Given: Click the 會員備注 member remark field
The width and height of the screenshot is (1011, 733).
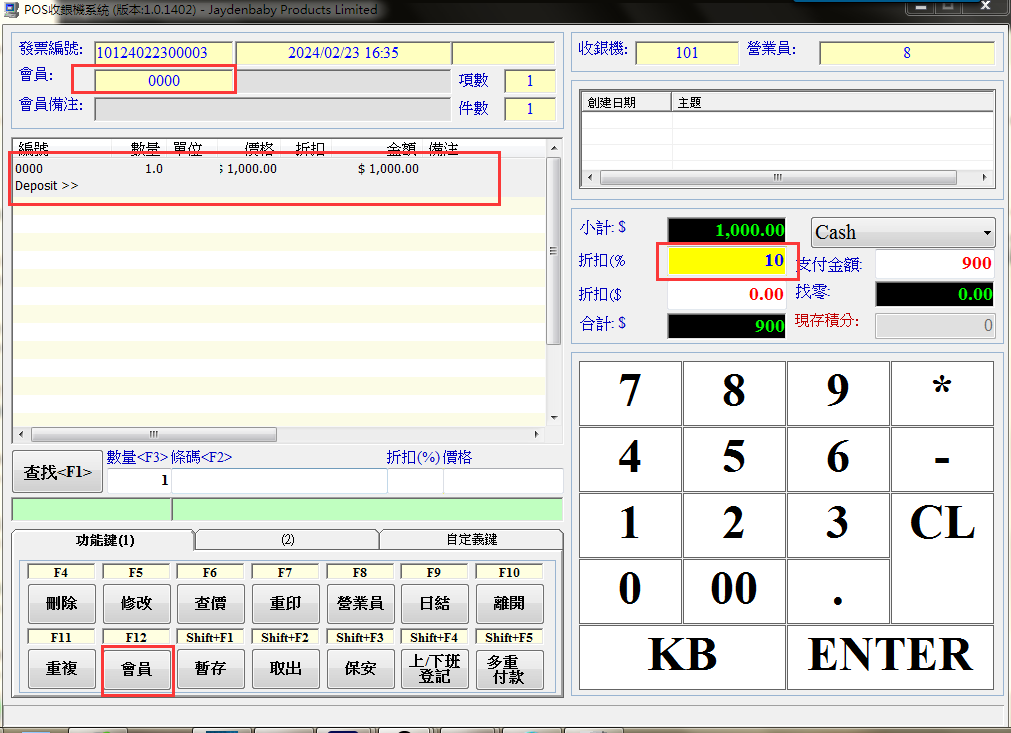Looking at the screenshot, I should point(272,109).
